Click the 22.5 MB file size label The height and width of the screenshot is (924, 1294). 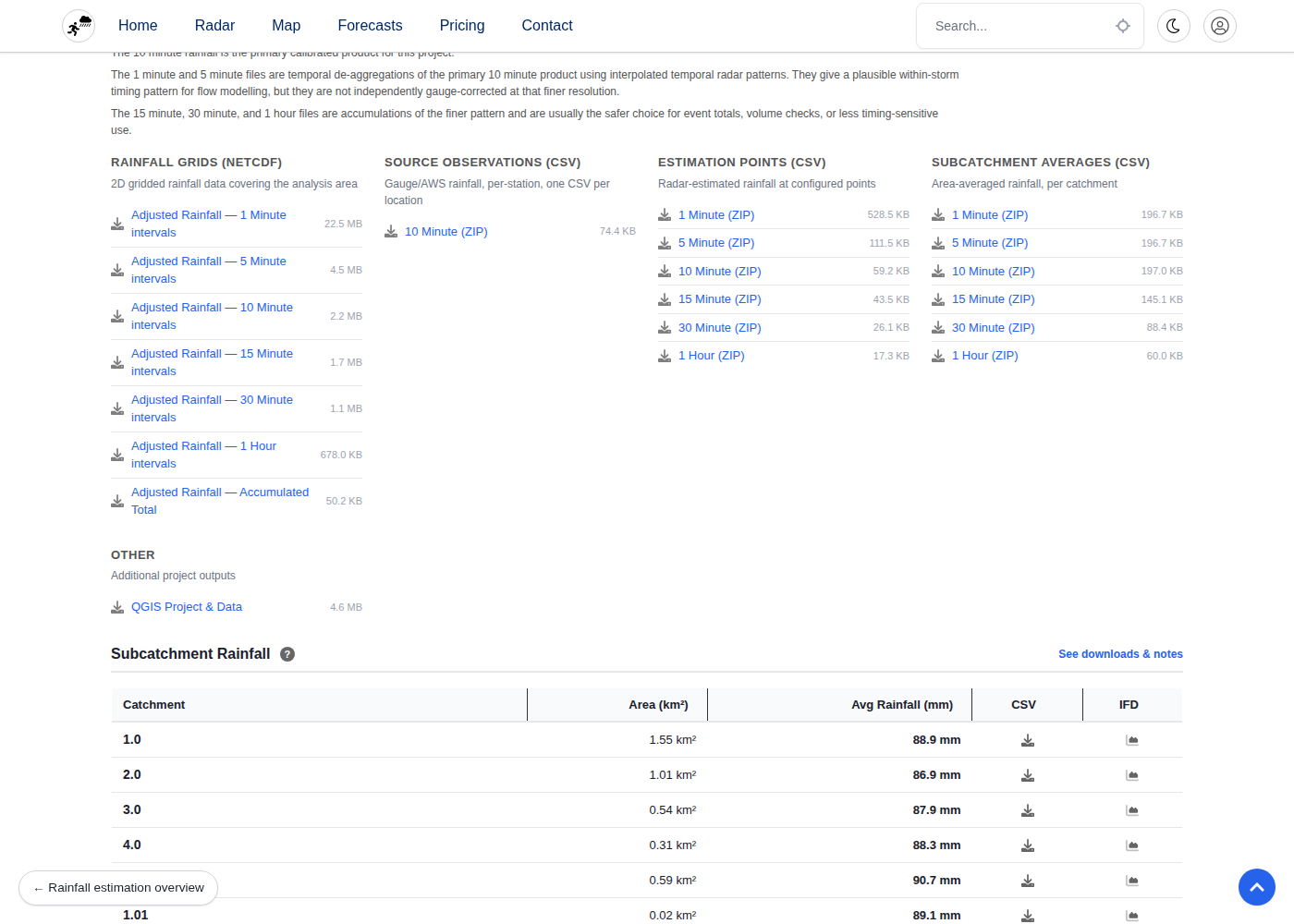click(x=343, y=224)
